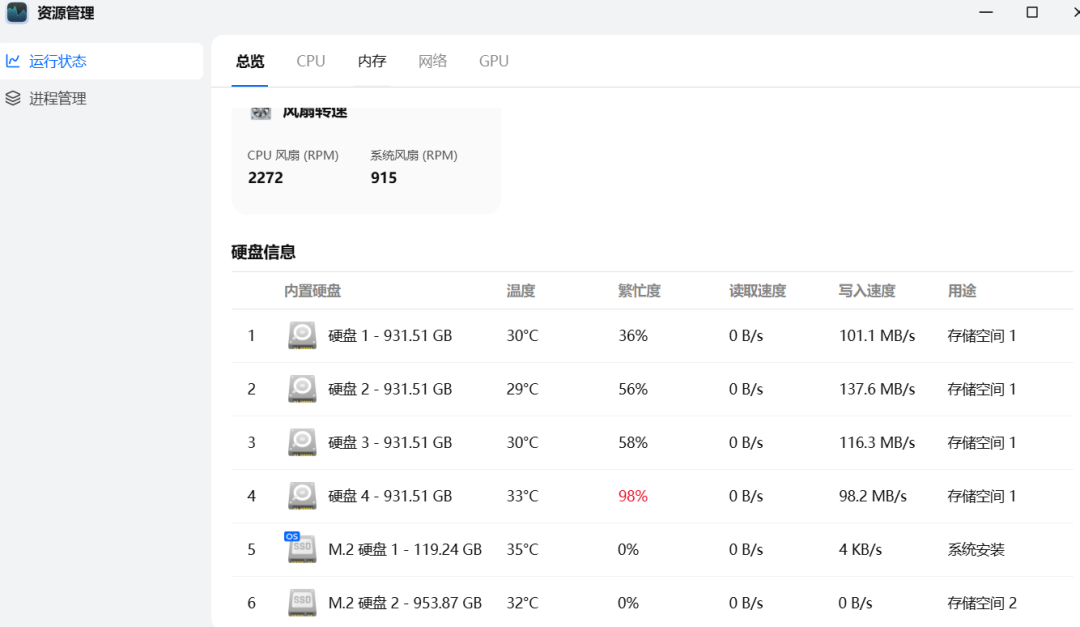
Task: Click the 风扇转速 fan icon
Action: [x=260, y=111]
